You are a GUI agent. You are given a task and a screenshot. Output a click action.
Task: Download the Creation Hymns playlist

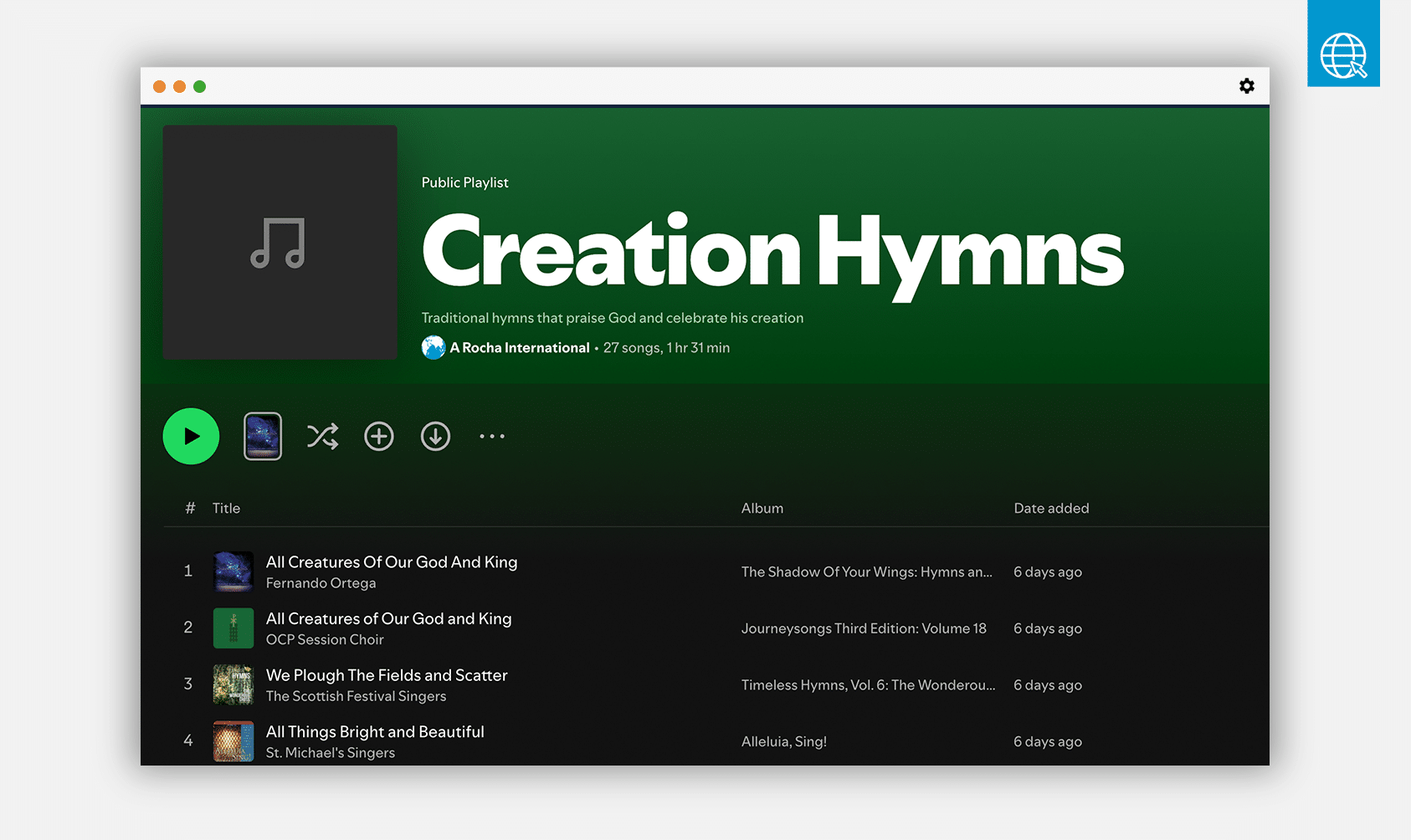pyautogui.click(x=435, y=436)
